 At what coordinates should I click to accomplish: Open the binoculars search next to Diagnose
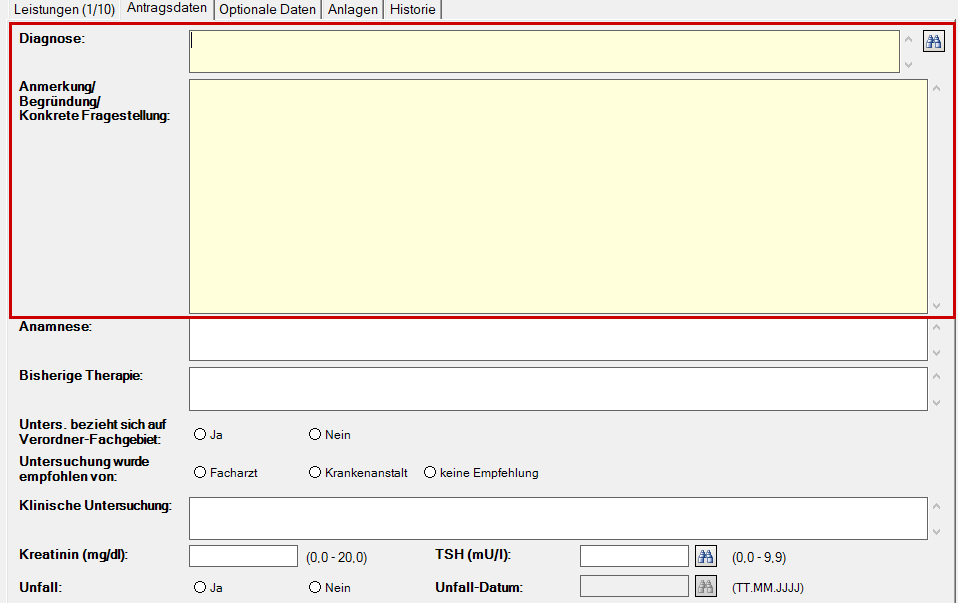(x=934, y=42)
